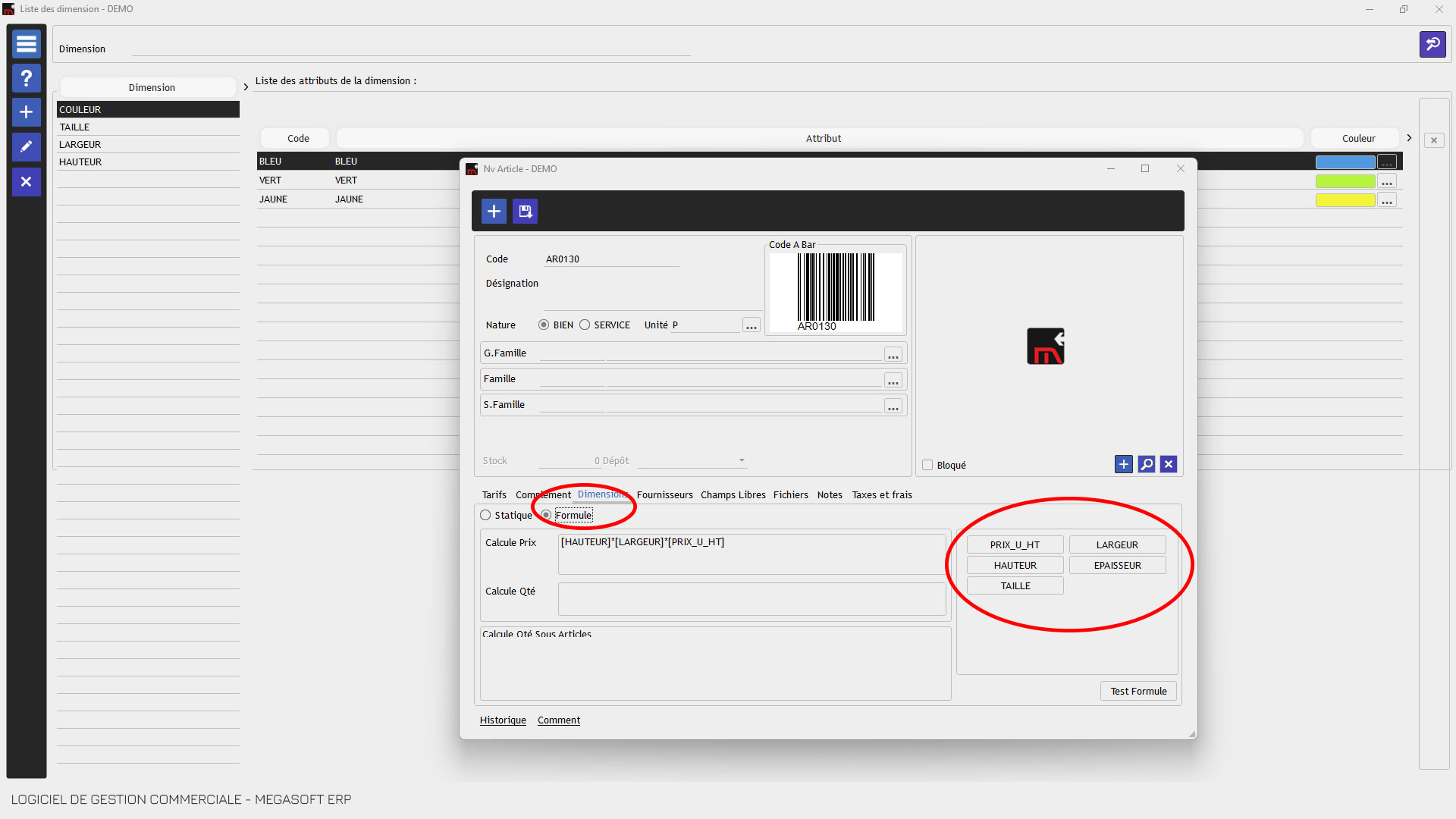Click the Dimension search field at top

(411, 49)
